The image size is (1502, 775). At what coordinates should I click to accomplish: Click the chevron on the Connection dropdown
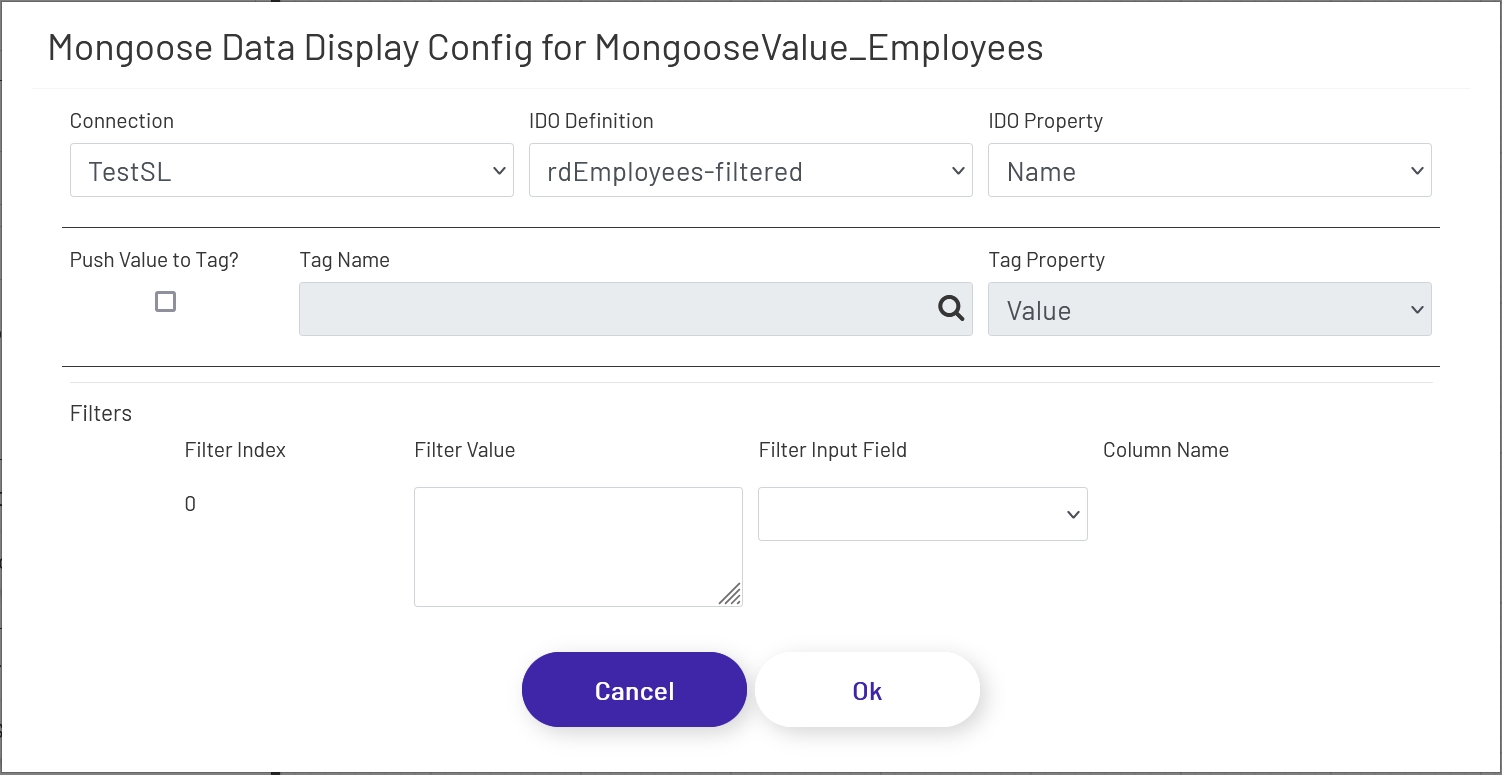(500, 170)
